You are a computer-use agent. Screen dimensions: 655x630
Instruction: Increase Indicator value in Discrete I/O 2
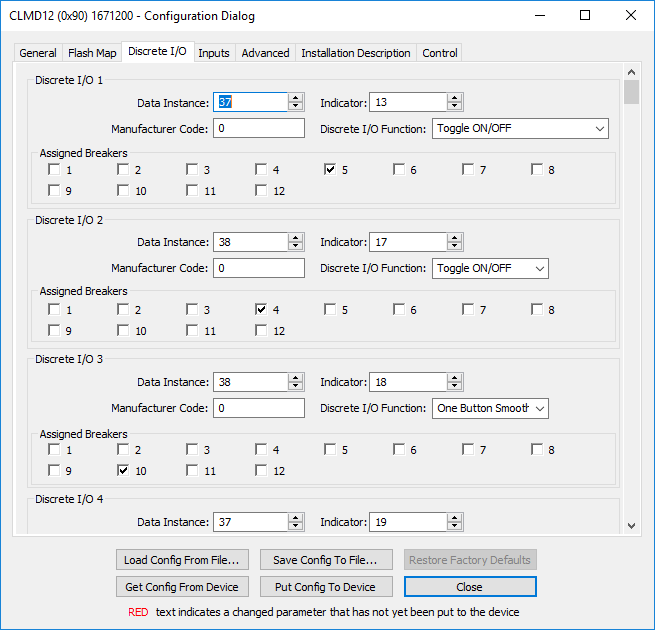[455, 238]
